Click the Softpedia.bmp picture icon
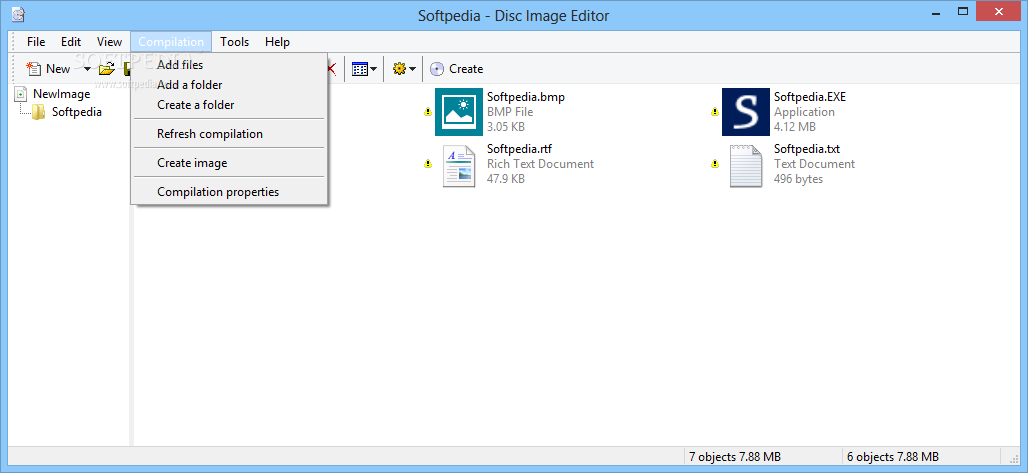 point(458,112)
